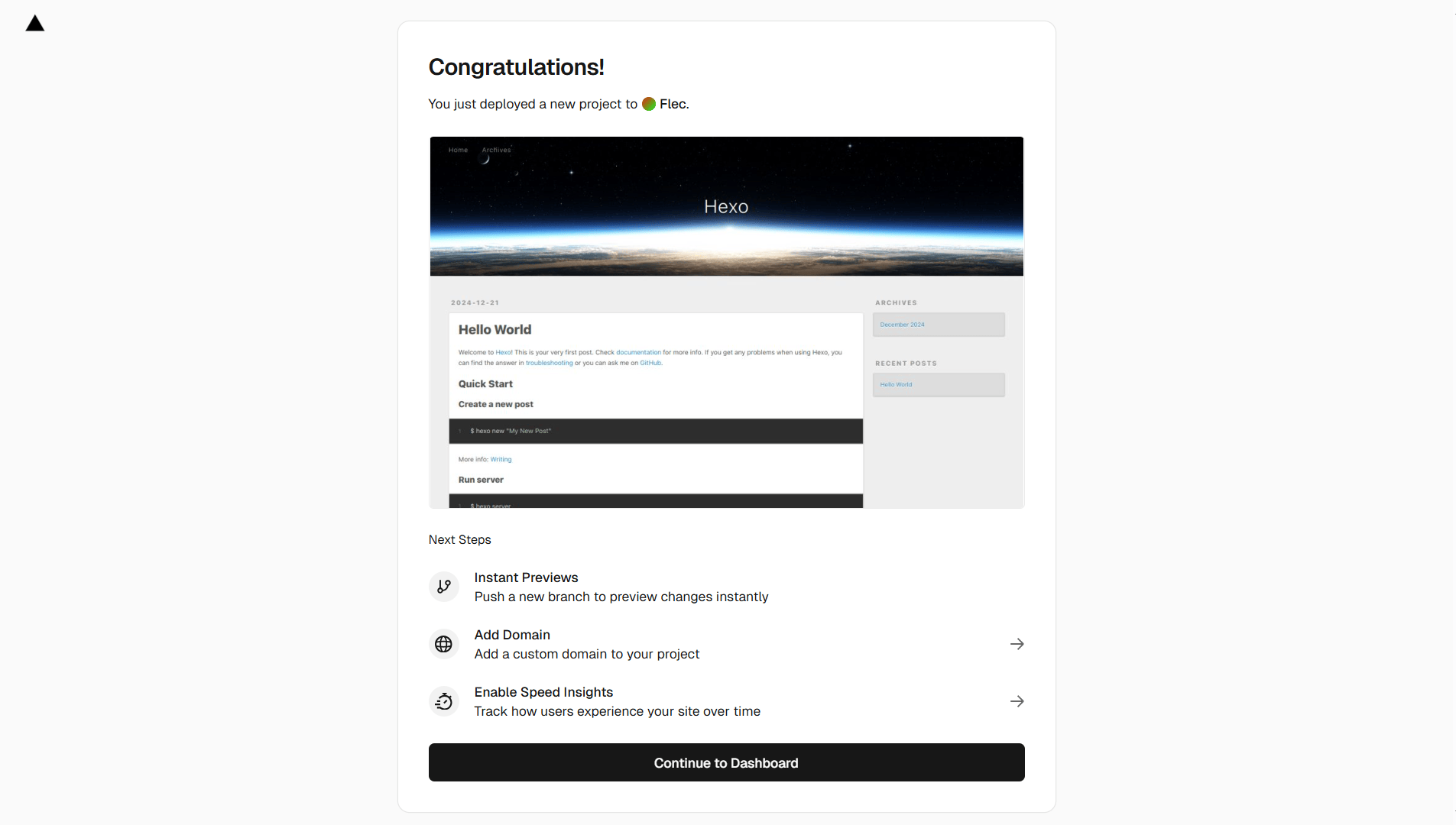Click the Vercel triangle logo
The image size is (1456, 825).
click(x=35, y=24)
